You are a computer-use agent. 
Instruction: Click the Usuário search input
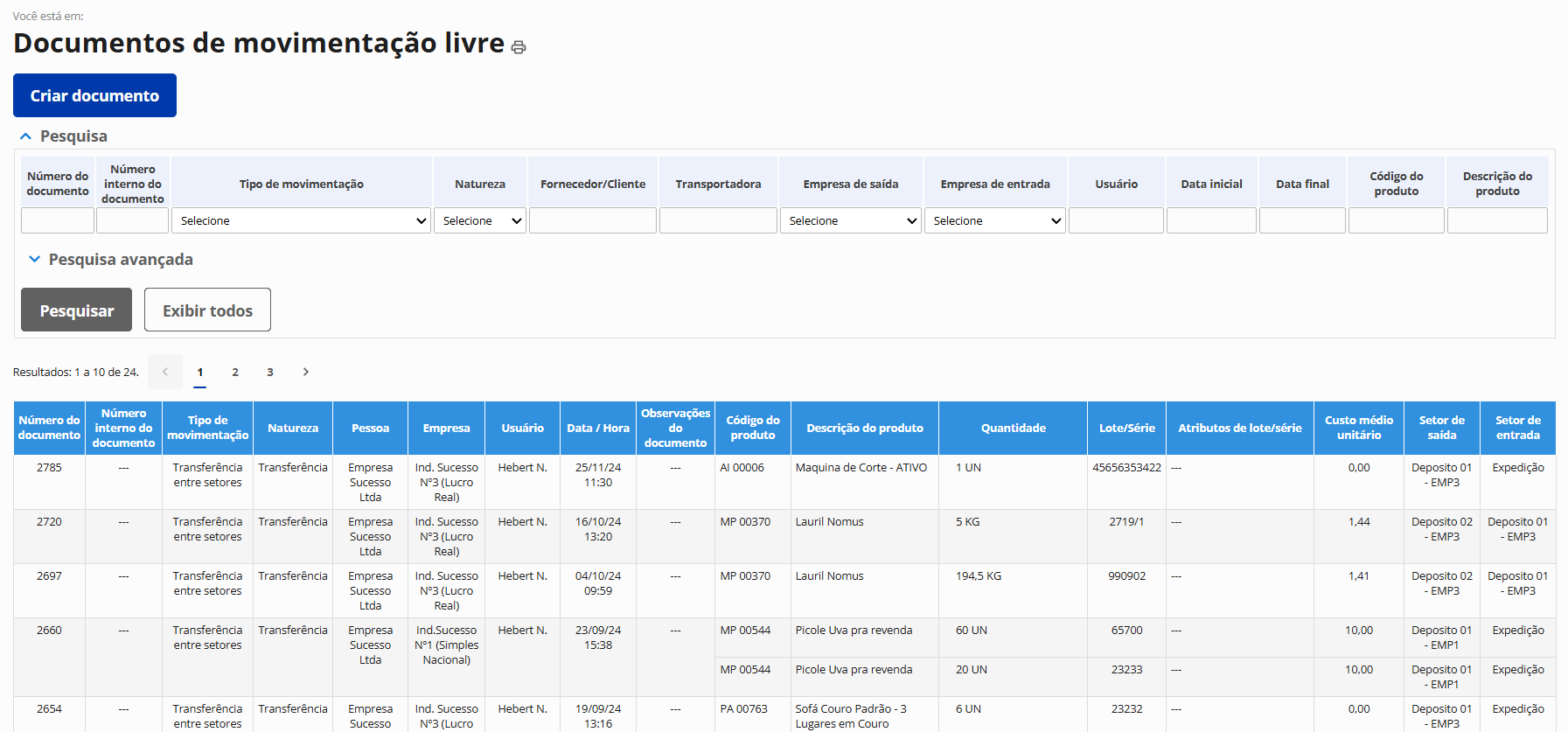pos(1116,220)
